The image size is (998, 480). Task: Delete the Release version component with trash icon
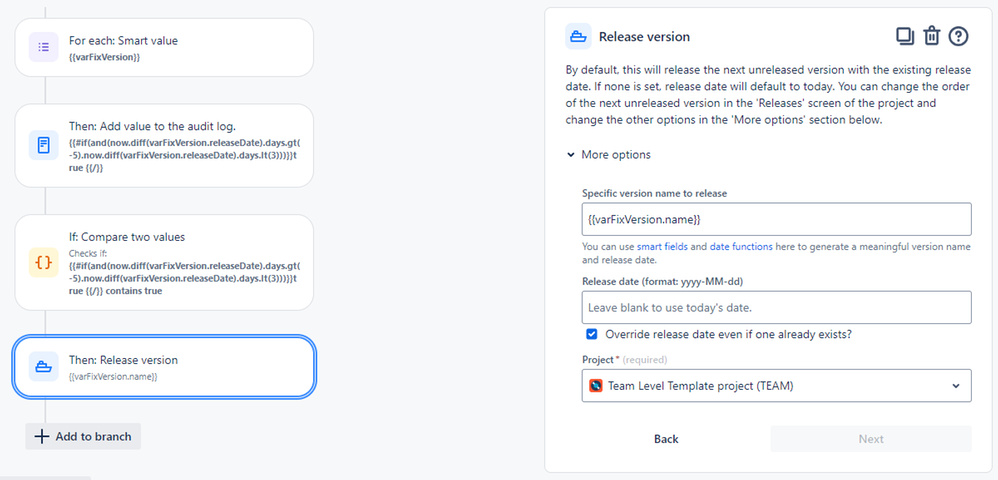[x=932, y=36]
